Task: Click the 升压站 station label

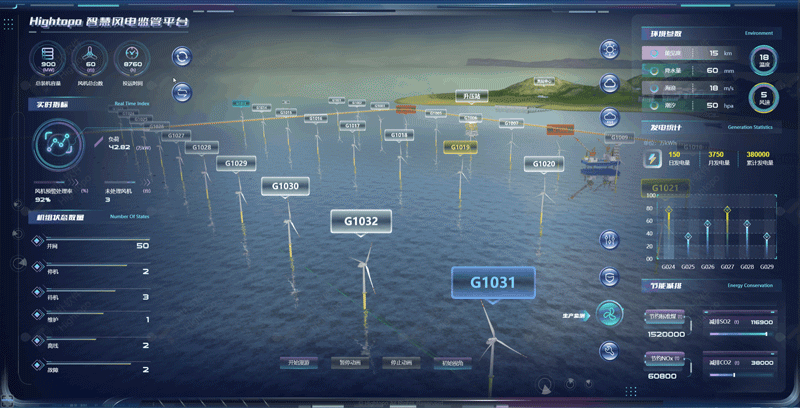Action: (471, 96)
